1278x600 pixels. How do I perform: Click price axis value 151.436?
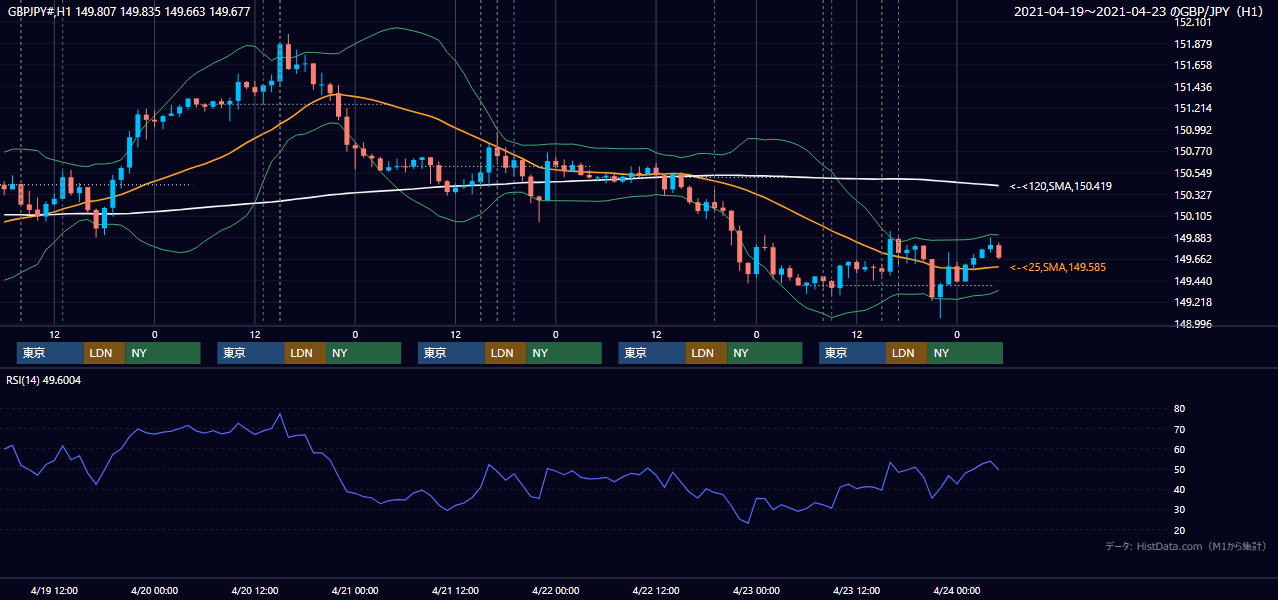[1193, 87]
